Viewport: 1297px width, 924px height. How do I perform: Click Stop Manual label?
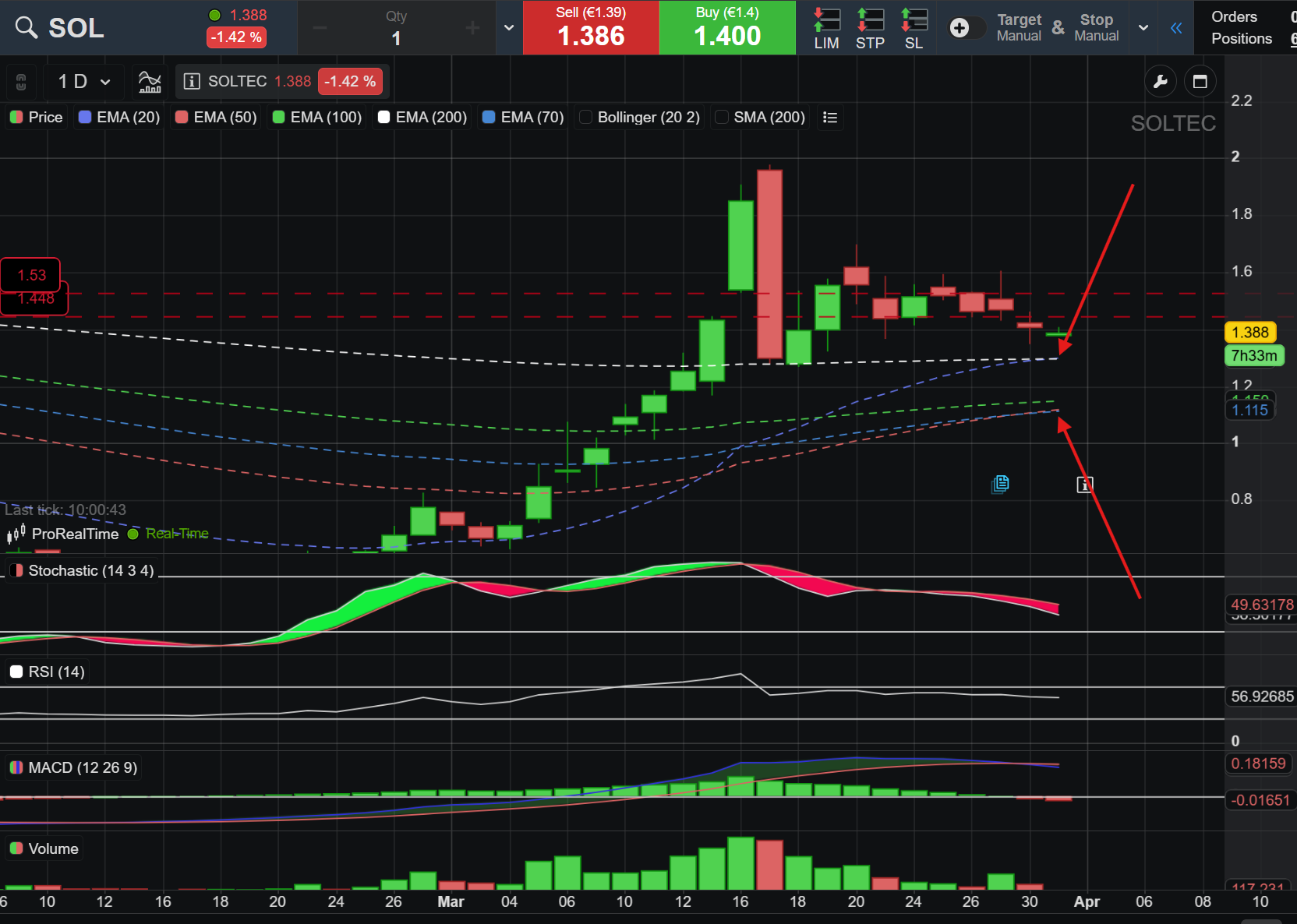pos(1096,27)
